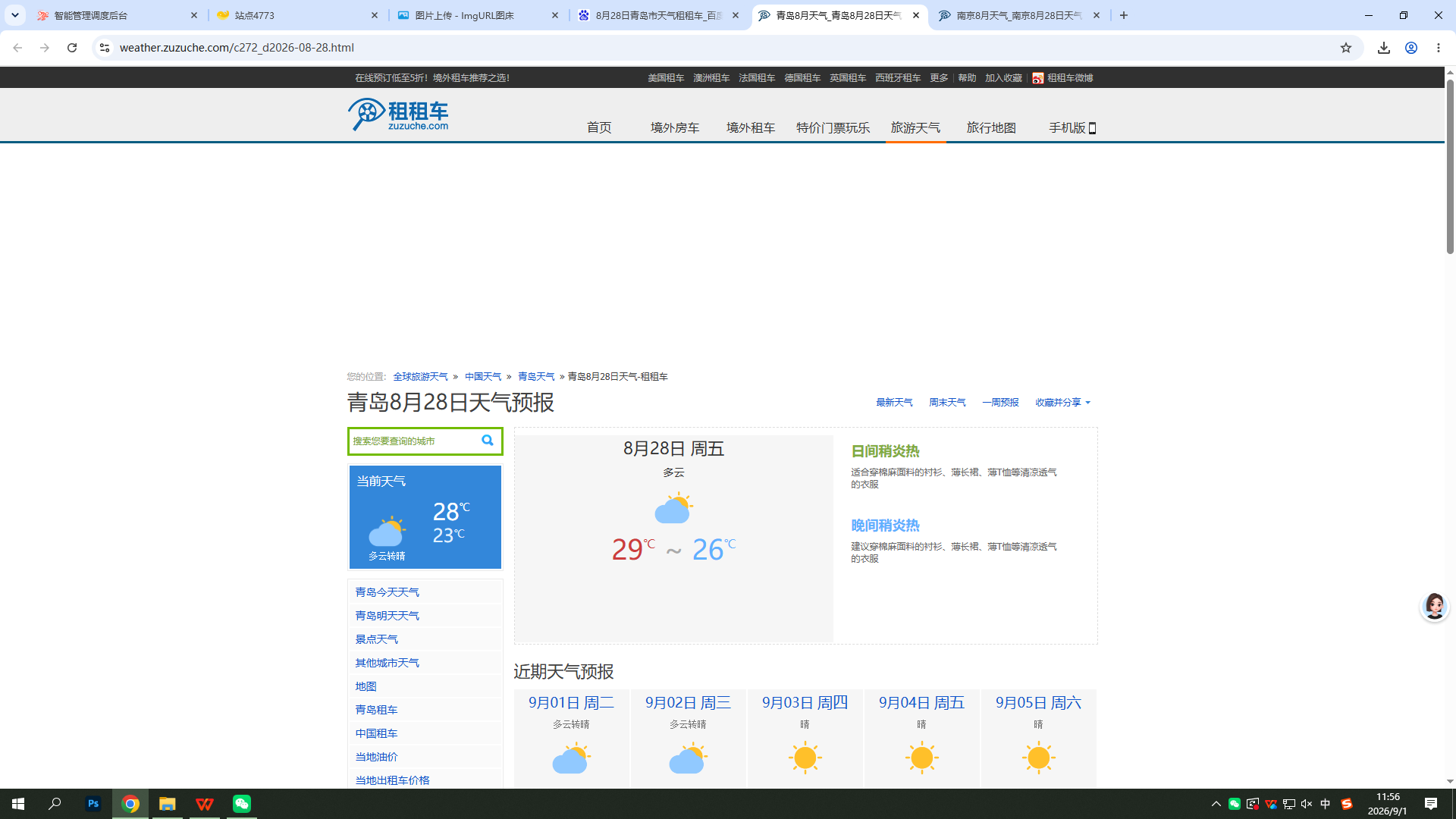This screenshot has height=819, width=1456.
Task: Click the 加入收藏 top bar link
Action: (1003, 78)
